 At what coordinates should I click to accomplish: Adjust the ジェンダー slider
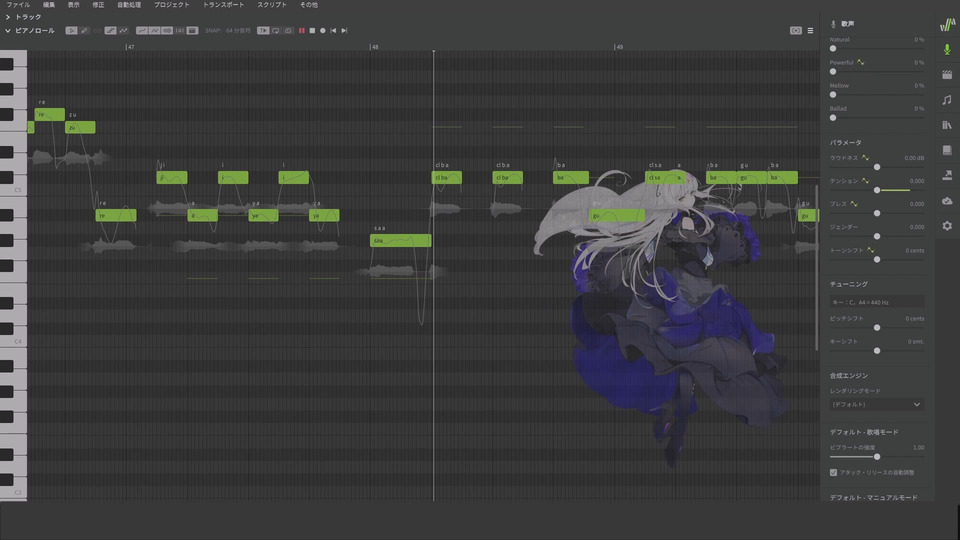coord(877,236)
